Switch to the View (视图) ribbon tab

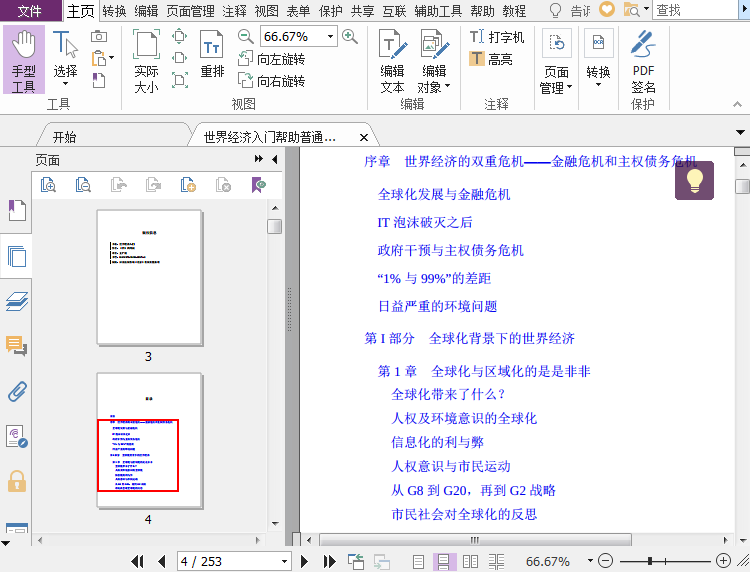click(x=266, y=11)
